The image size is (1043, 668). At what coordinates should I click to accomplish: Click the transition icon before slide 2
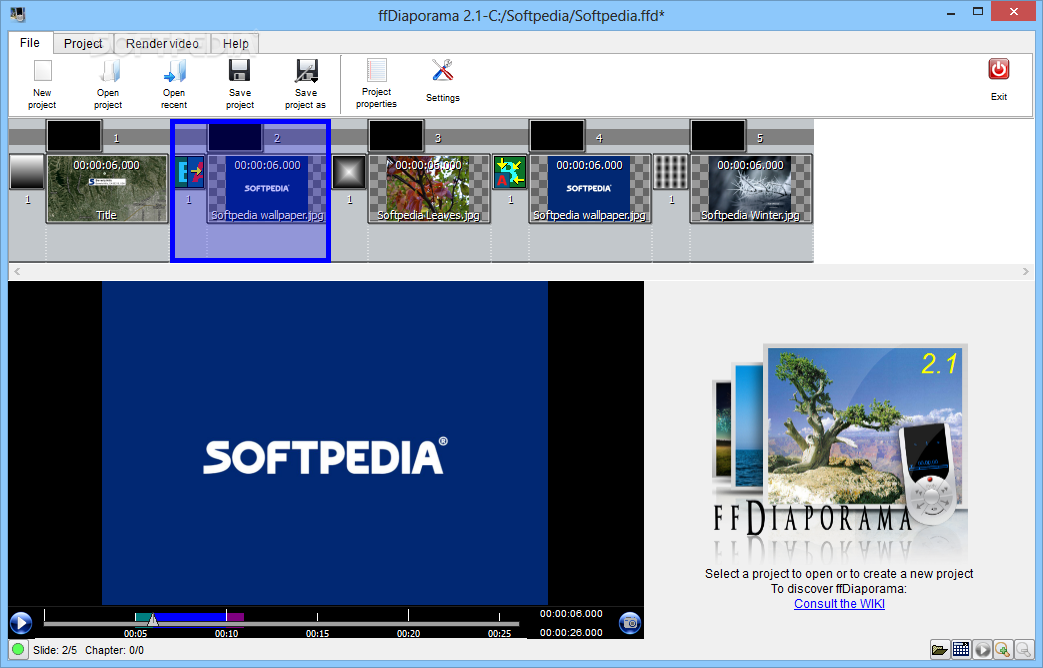(x=189, y=172)
